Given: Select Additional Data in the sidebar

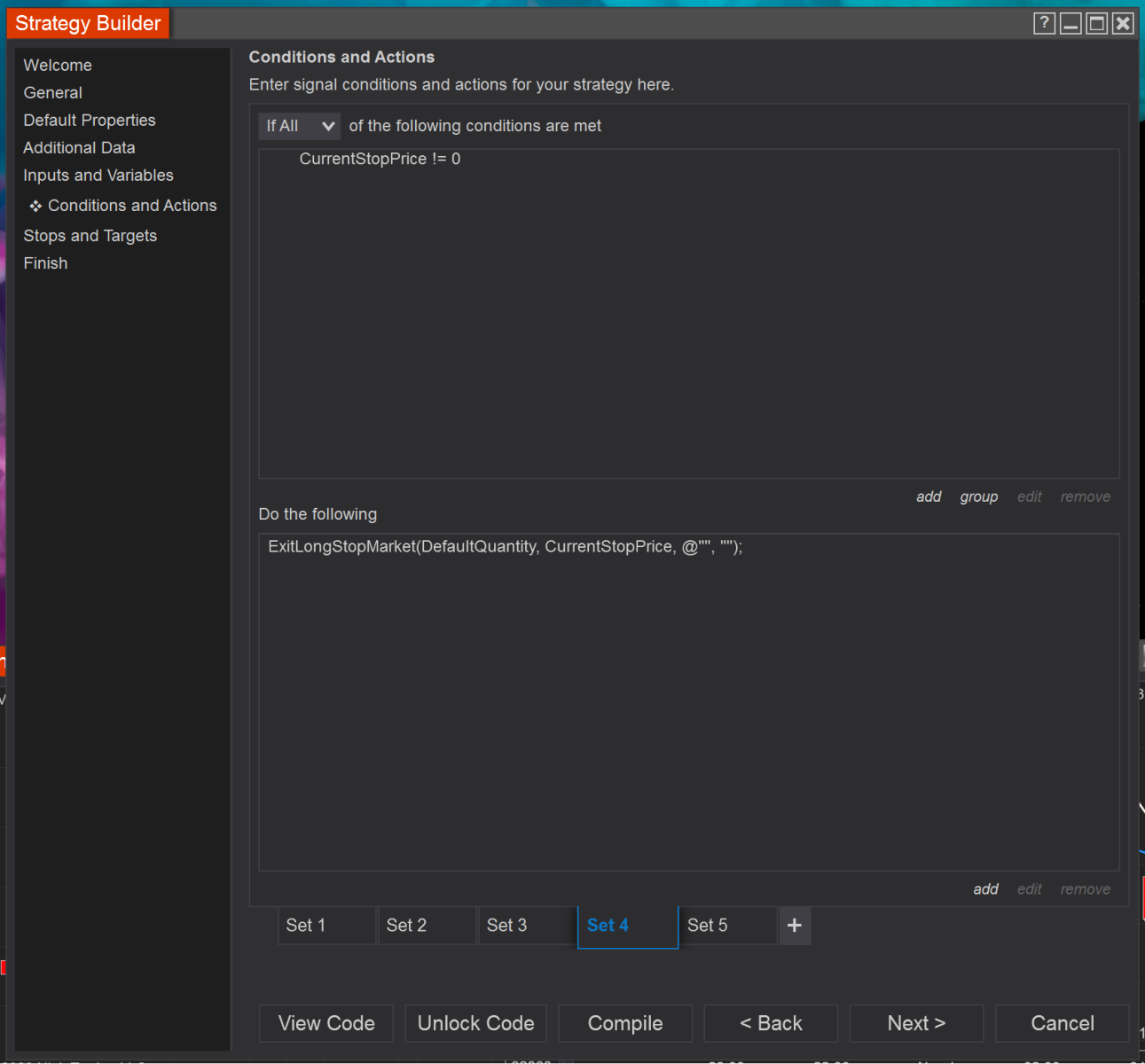Looking at the screenshot, I should point(79,148).
